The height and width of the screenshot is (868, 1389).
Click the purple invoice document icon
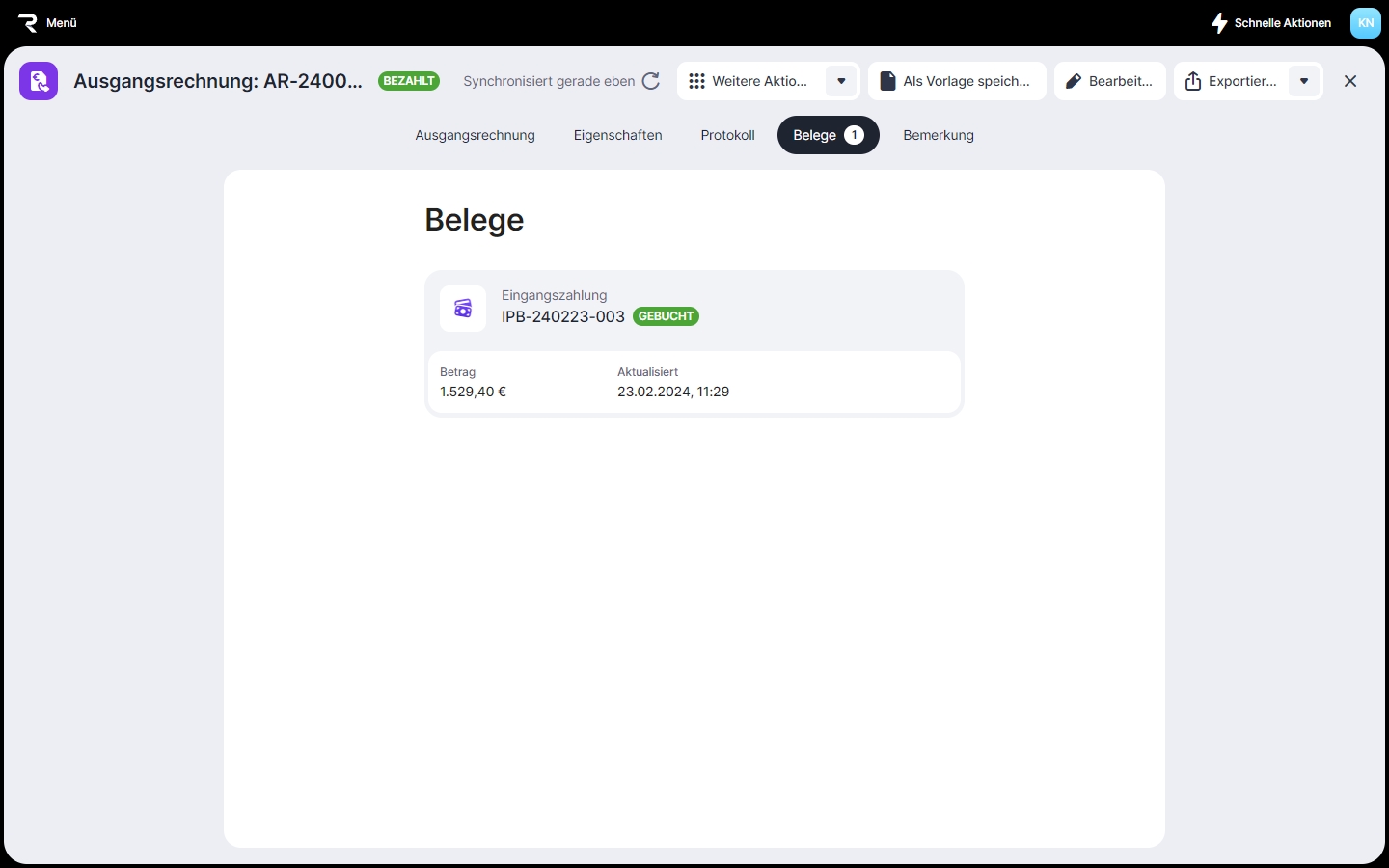tap(39, 81)
